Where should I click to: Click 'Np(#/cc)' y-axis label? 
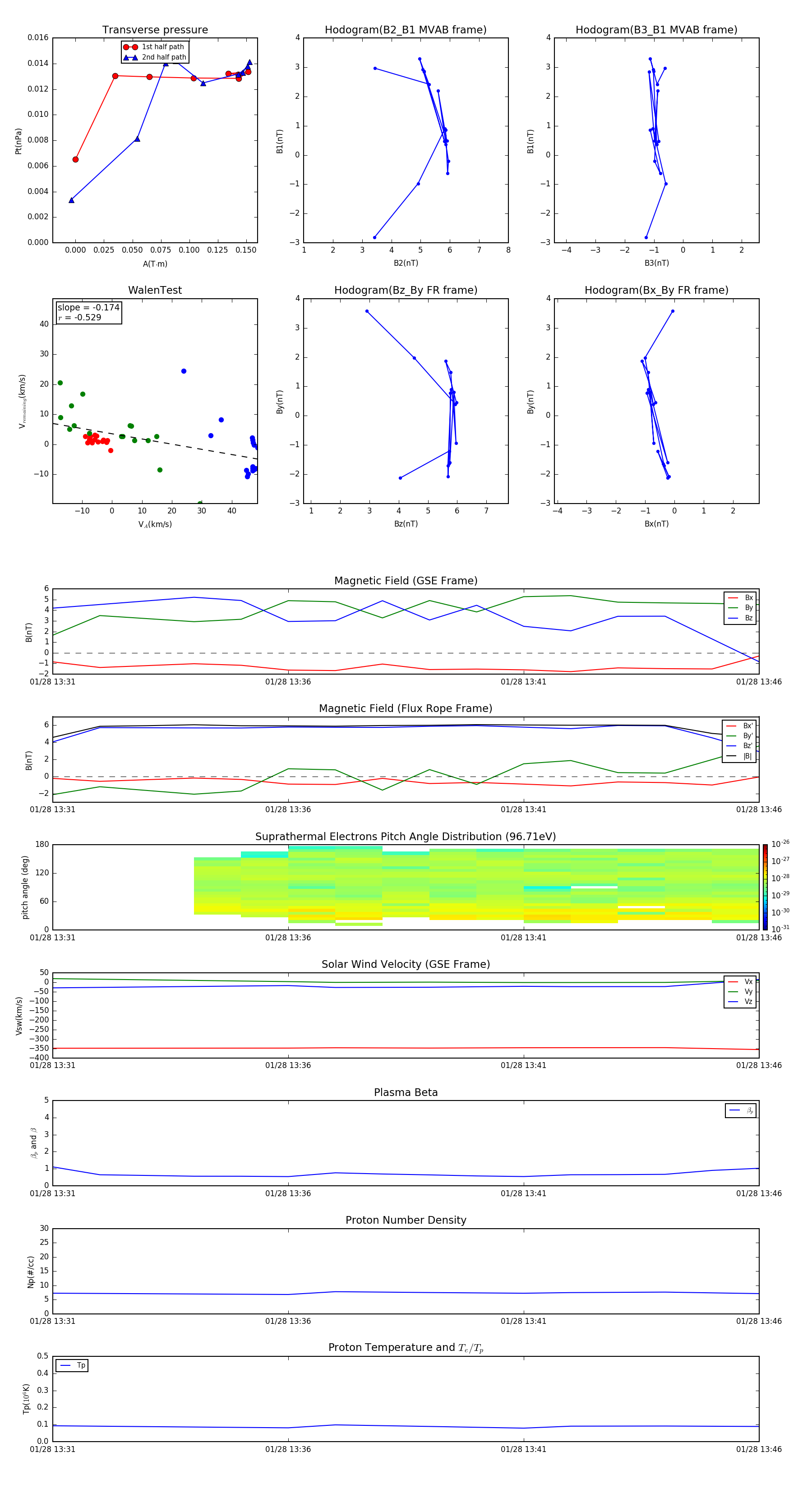31,1272
